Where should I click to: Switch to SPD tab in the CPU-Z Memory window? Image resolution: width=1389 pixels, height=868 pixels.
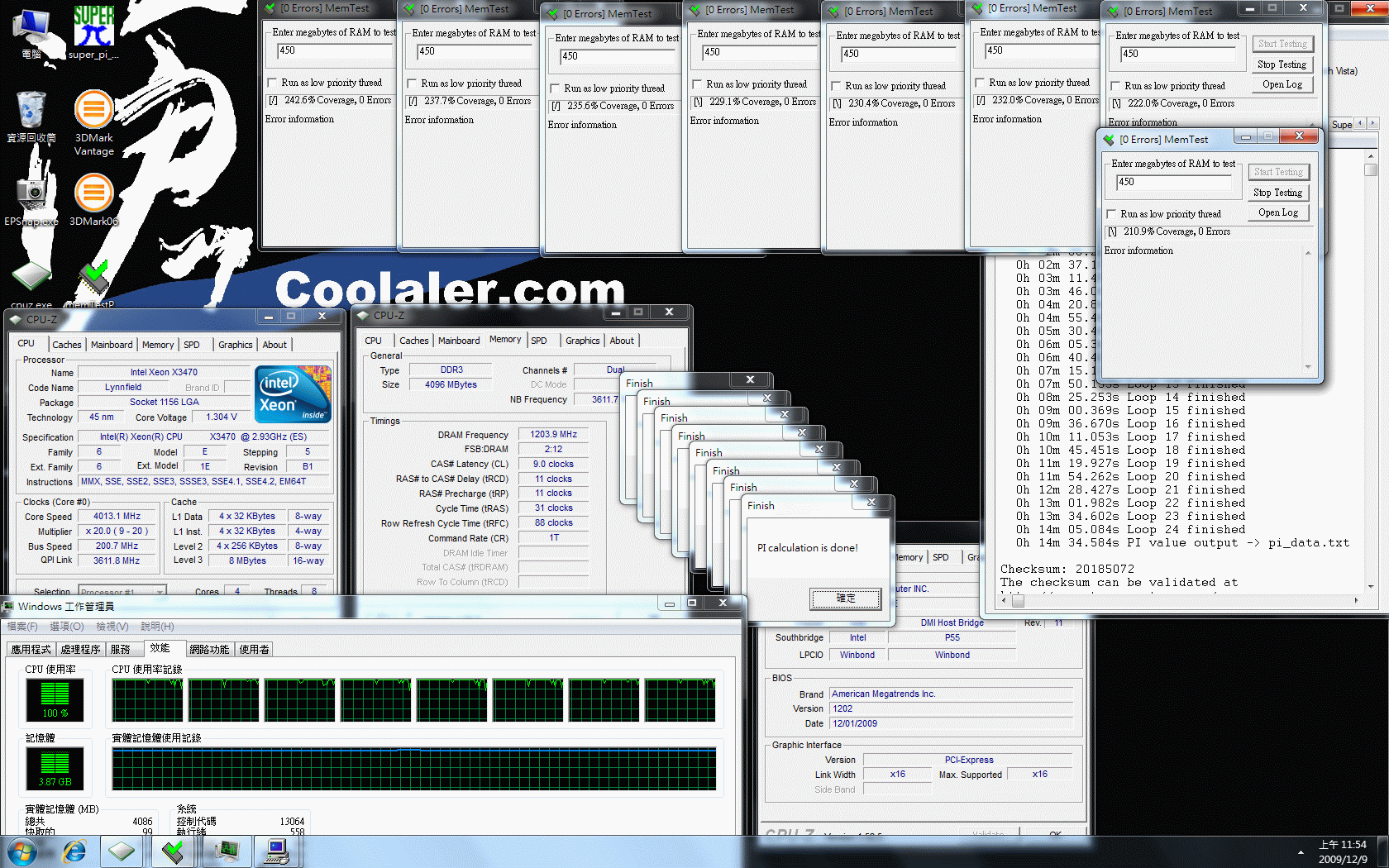click(539, 341)
